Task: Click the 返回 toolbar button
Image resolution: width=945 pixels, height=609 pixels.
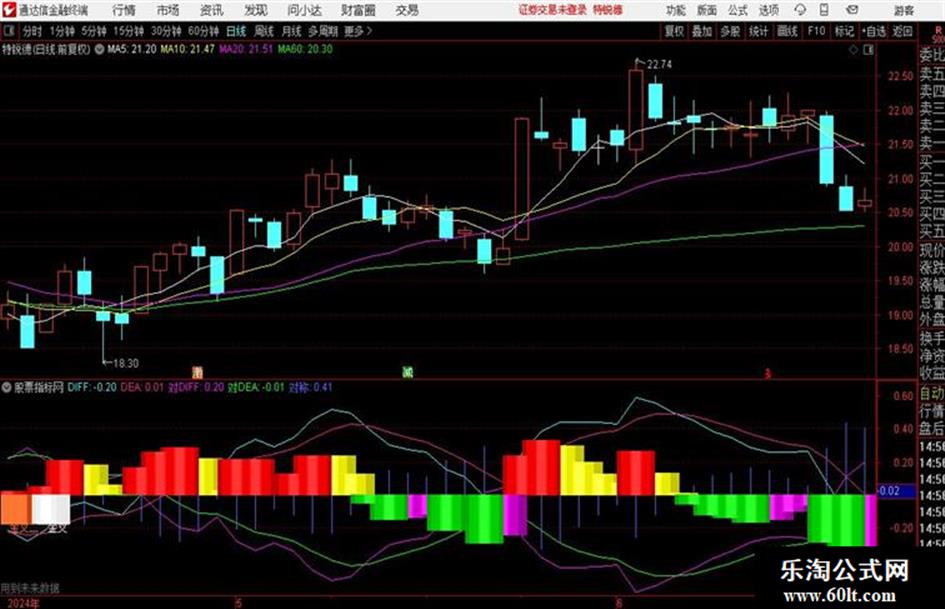Action: click(902, 31)
